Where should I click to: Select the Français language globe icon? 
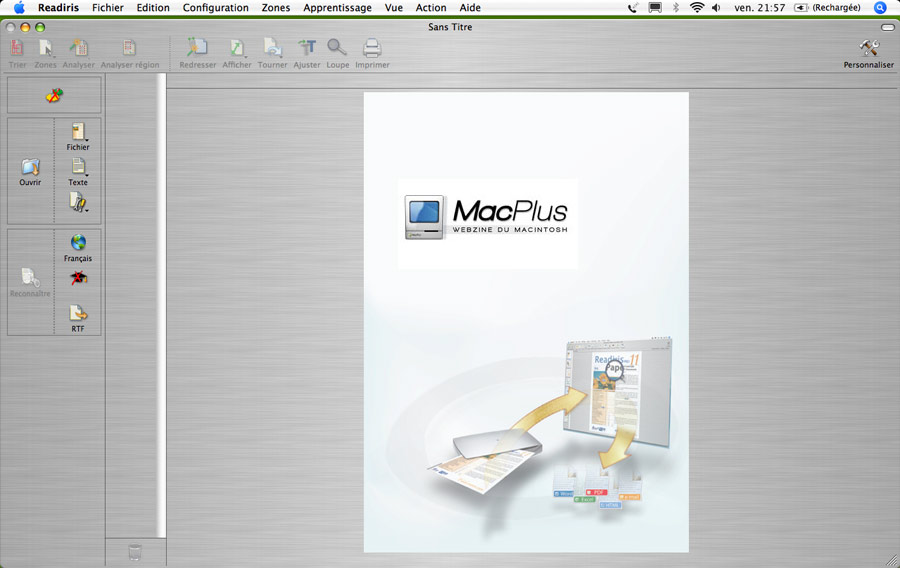(x=78, y=242)
